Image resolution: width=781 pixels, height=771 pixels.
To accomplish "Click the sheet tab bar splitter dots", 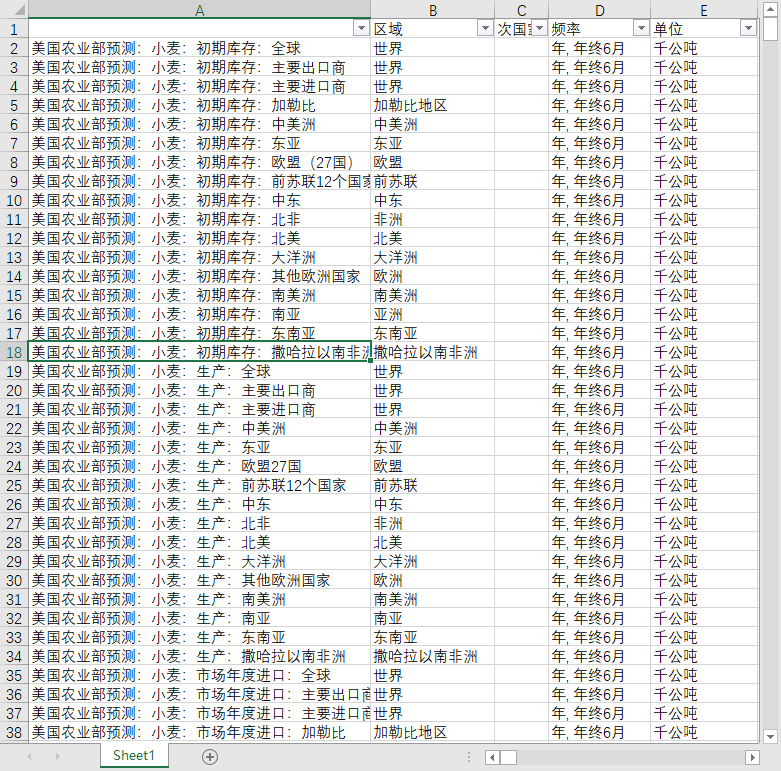I will pos(469,757).
